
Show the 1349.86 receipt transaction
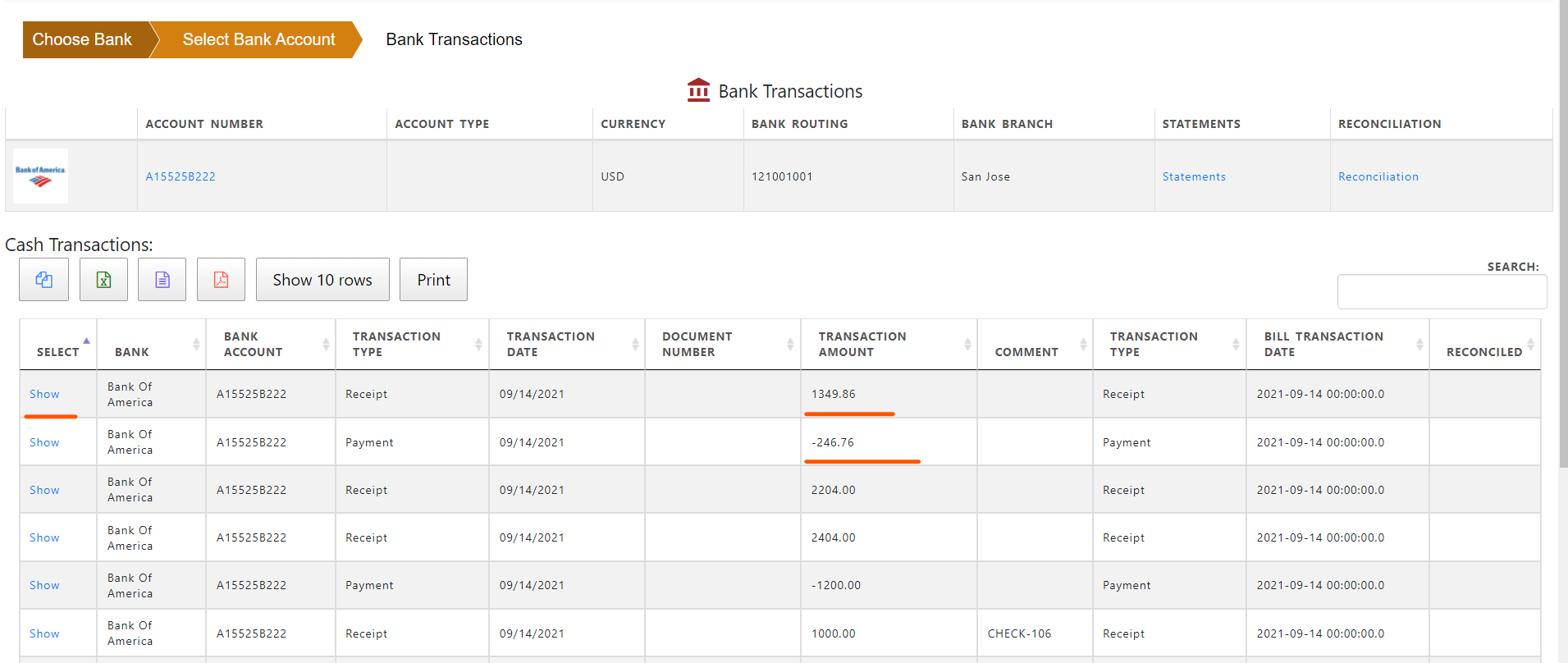click(x=44, y=394)
